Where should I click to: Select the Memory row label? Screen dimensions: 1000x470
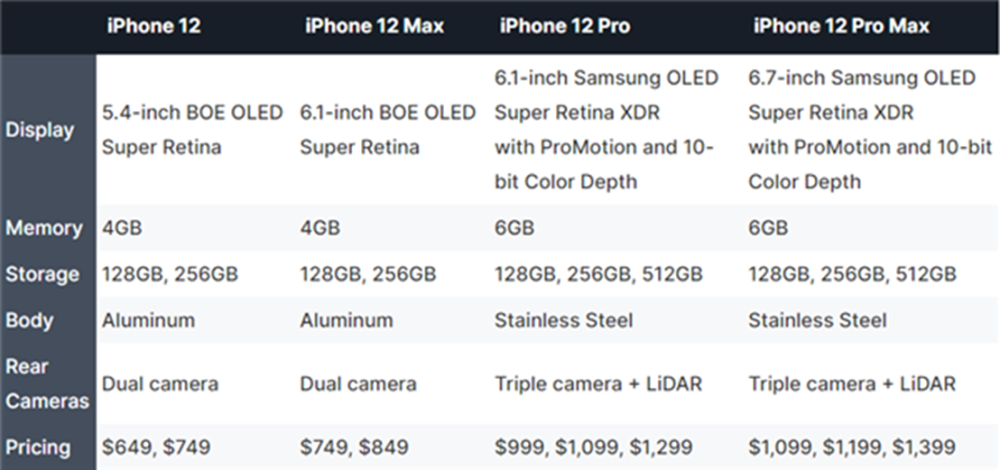pos(44,228)
